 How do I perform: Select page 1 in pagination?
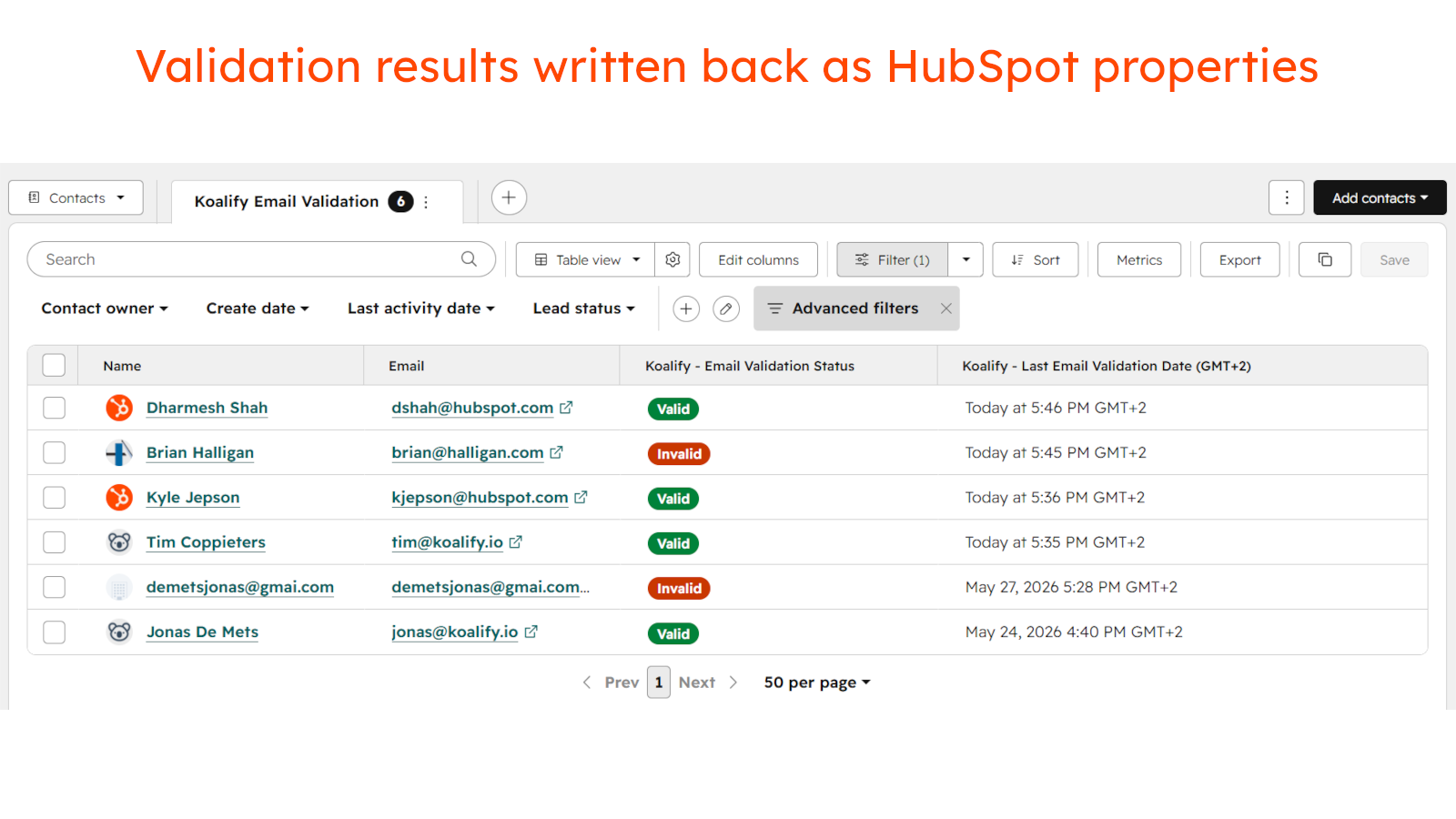click(659, 682)
